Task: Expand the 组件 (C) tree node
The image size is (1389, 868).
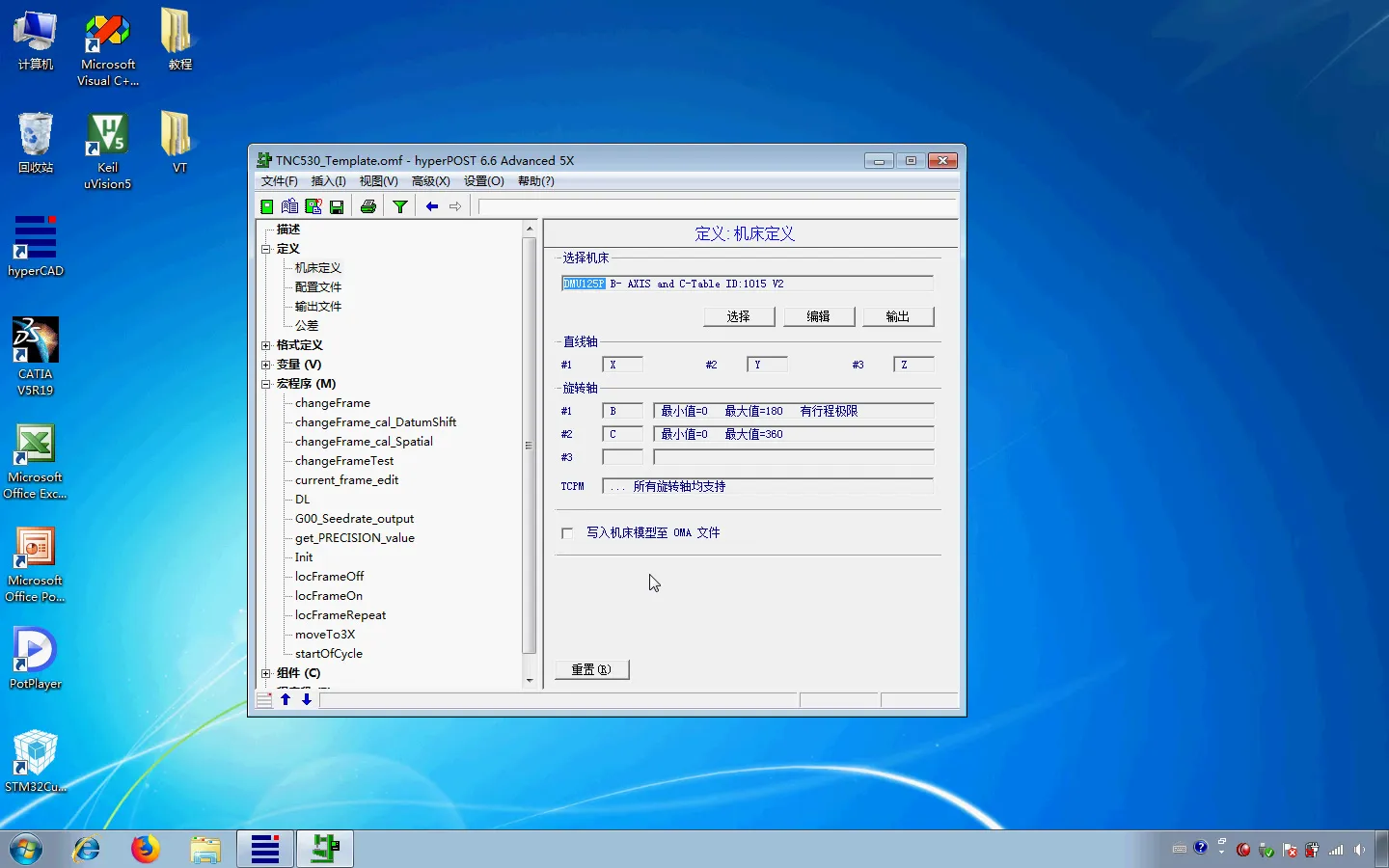Action: click(266, 673)
